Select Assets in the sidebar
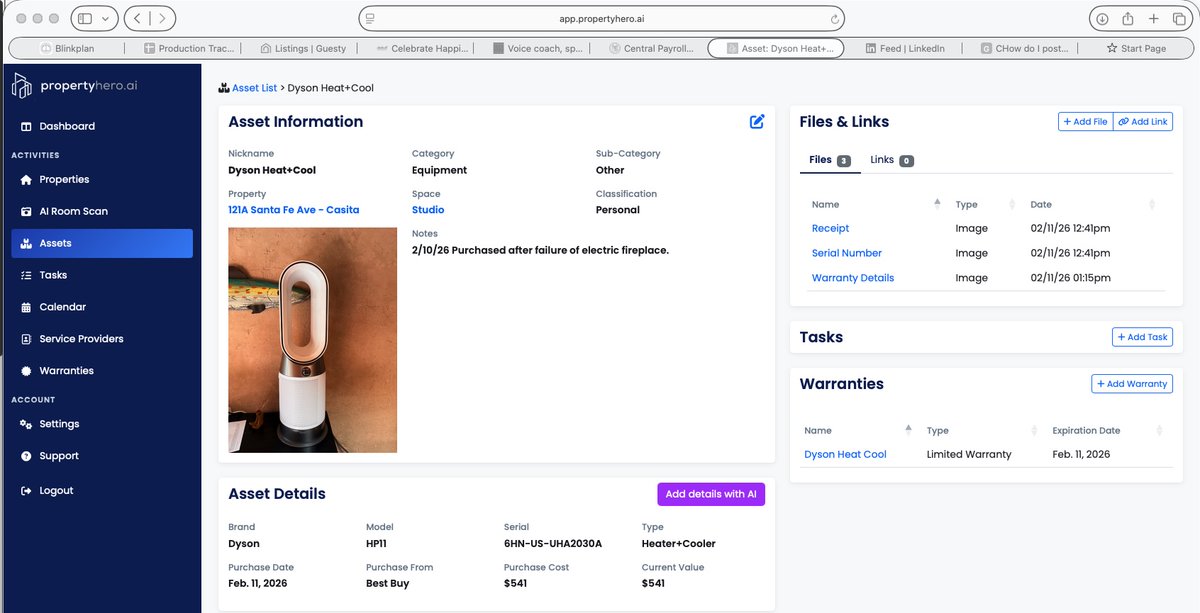Image resolution: width=1200 pixels, height=613 pixels. click(102, 243)
